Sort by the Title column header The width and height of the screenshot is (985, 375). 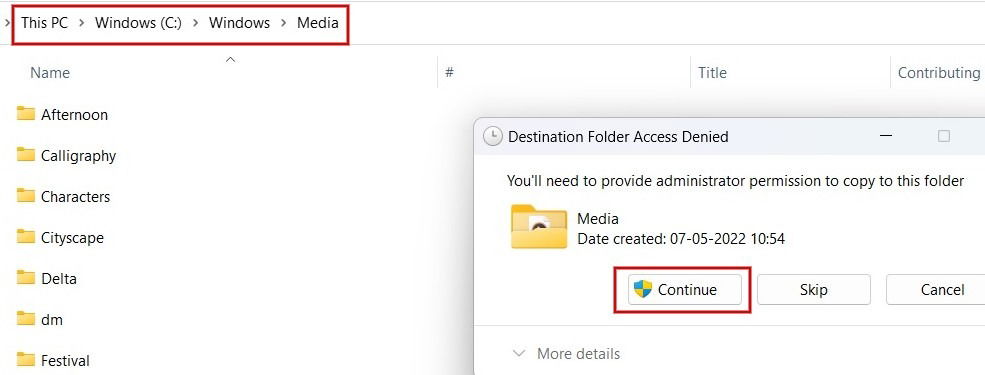712,73
